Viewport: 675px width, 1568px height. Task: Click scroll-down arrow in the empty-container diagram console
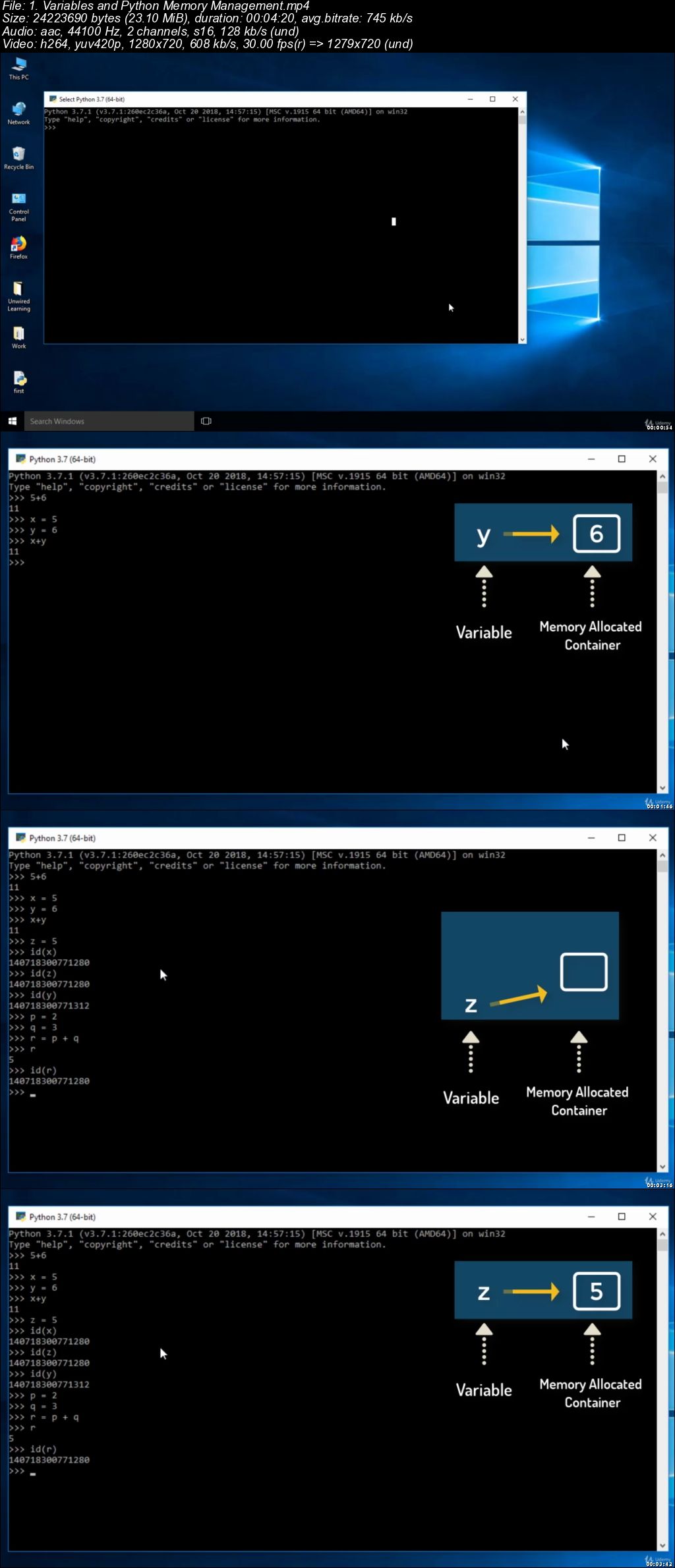coord(662,1167)
